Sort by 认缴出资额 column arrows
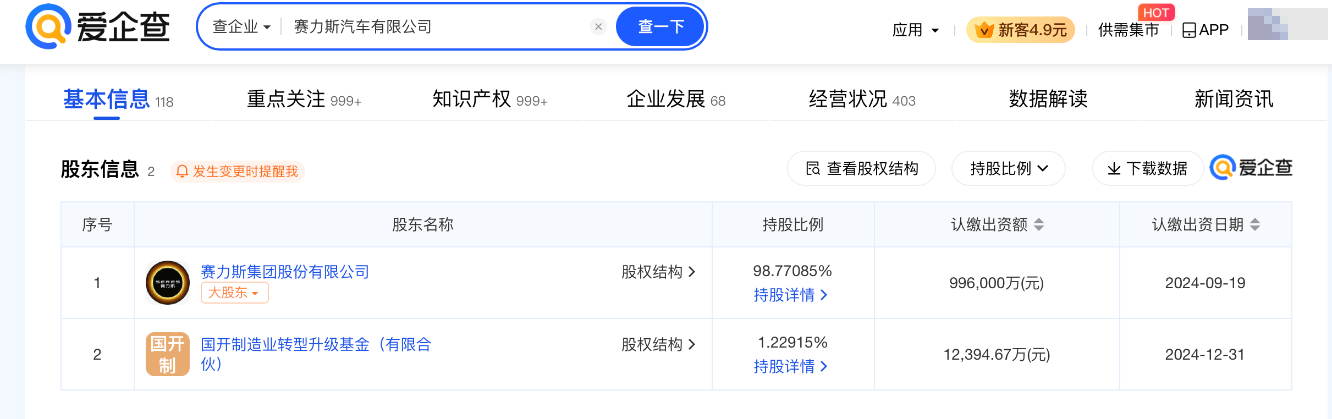This screenshot has height=419, width=1332. 1039,225
